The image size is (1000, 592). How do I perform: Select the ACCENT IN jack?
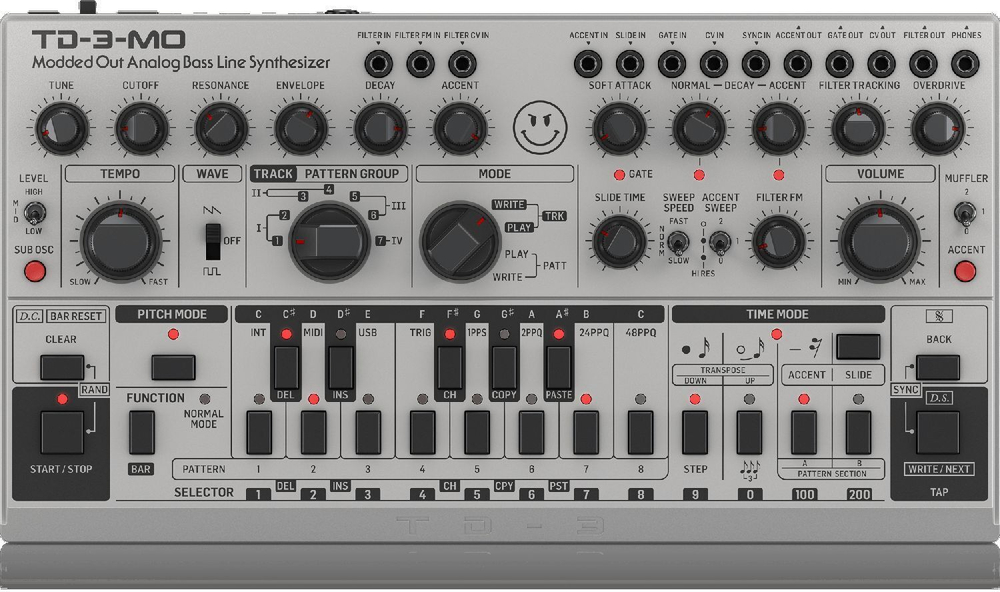588,64
